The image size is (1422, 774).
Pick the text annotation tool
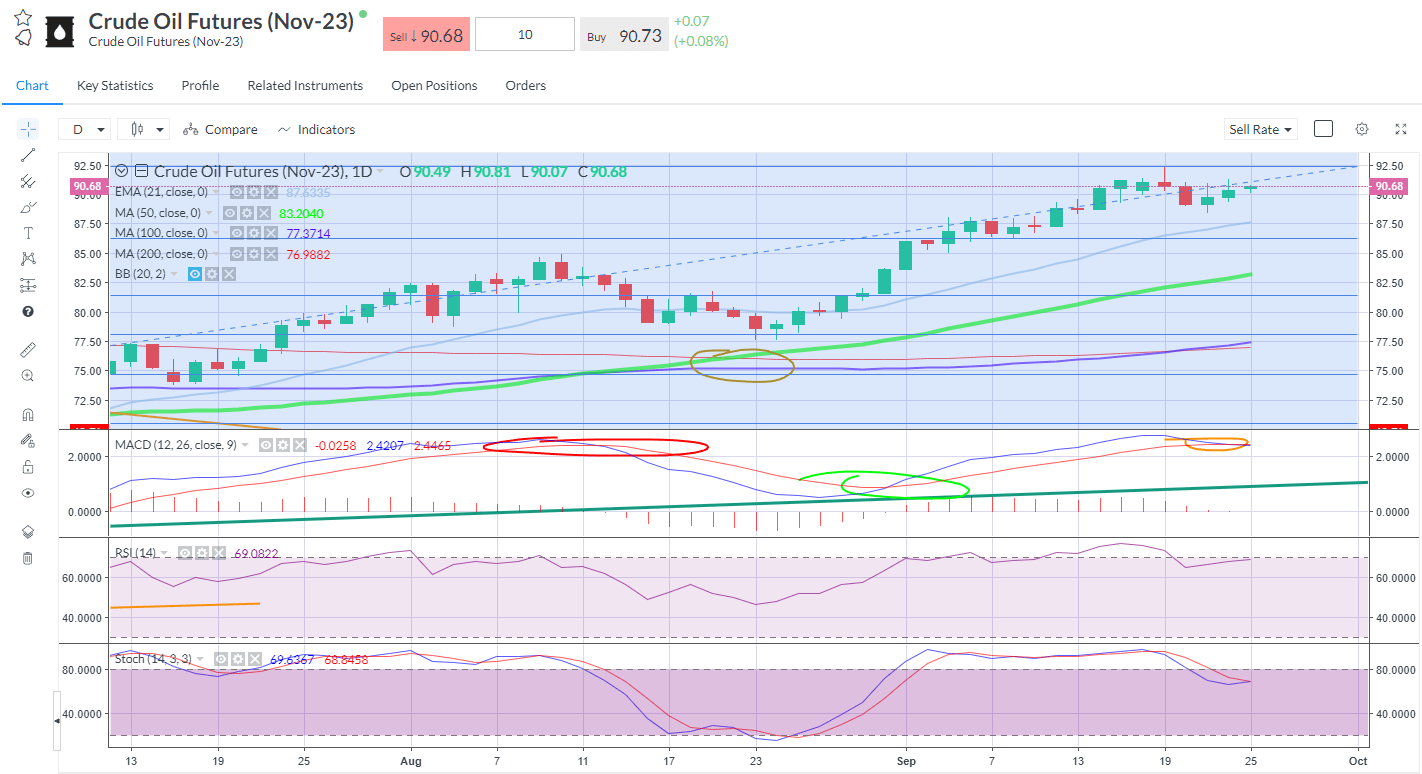click(x=28, y=232)
